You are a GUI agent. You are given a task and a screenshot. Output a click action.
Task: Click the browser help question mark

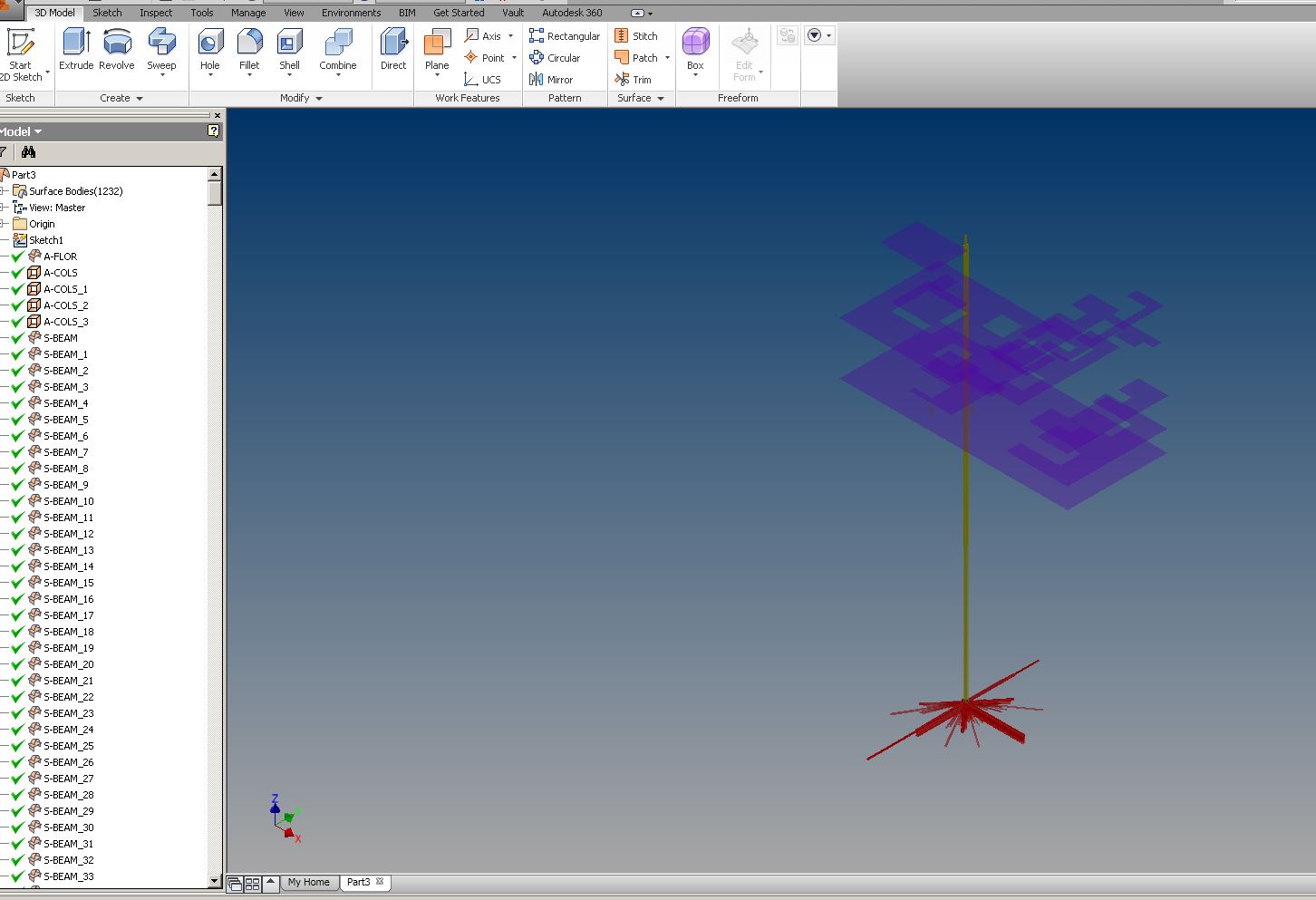pyautogui.click(x=212, y=131)
